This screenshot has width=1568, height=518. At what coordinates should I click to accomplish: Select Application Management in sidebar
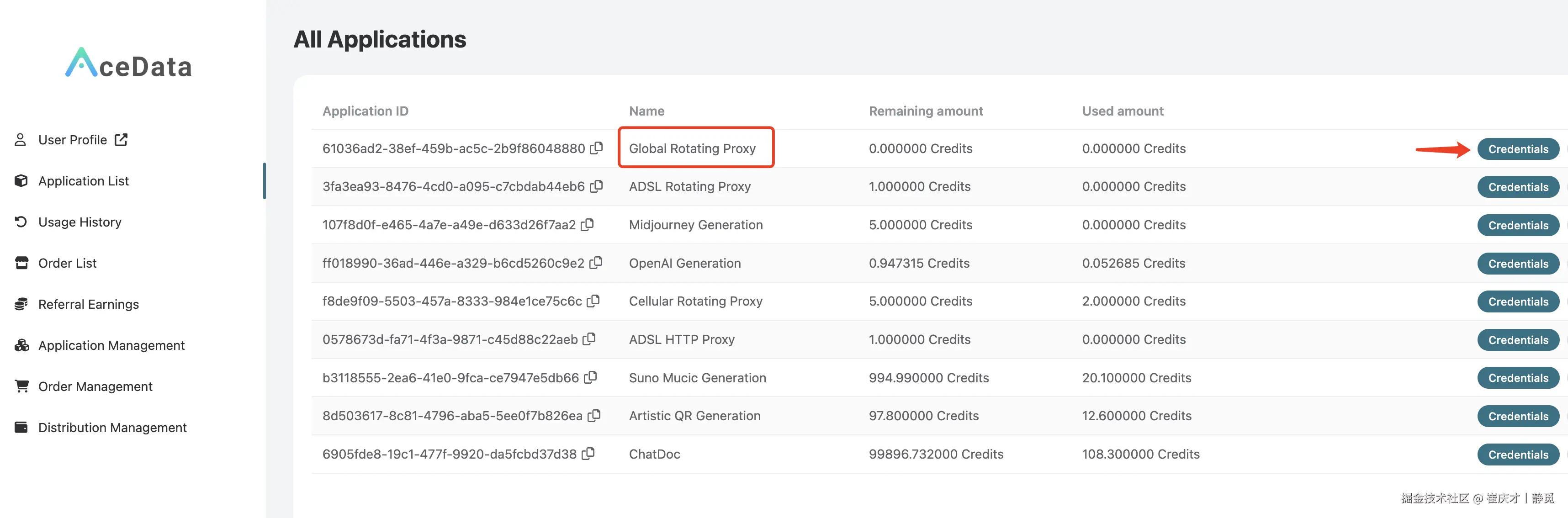pyautogui.click(x=111, y=345)
